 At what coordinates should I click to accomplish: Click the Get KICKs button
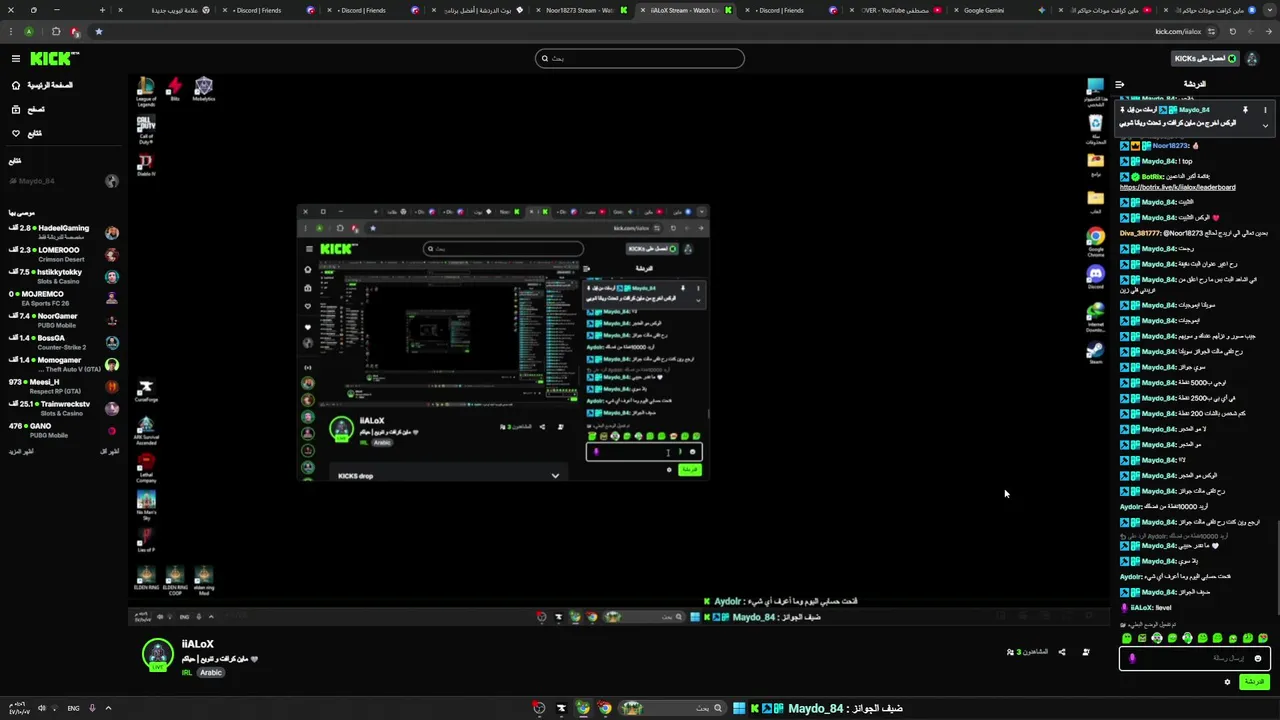(1205, 58)
